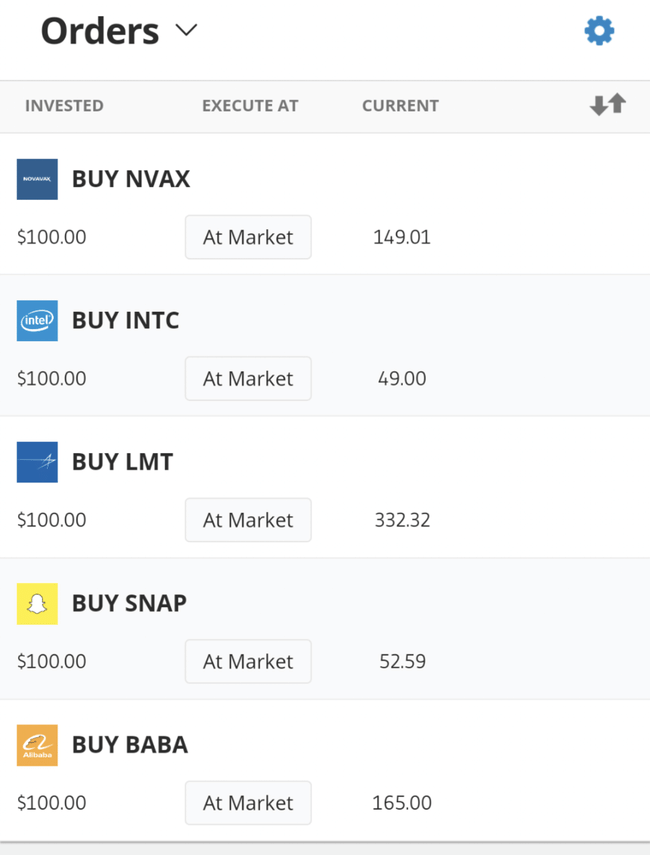Click the Snapchat ghost logo icon

pyautogui.click(x=37, y=604)
